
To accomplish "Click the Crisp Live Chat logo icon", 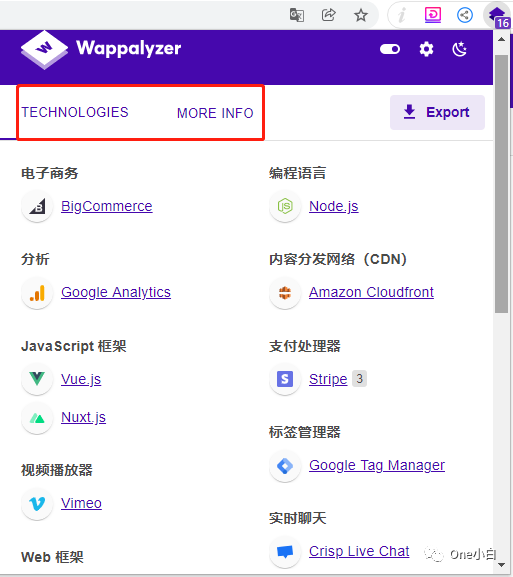I will 285,552.
